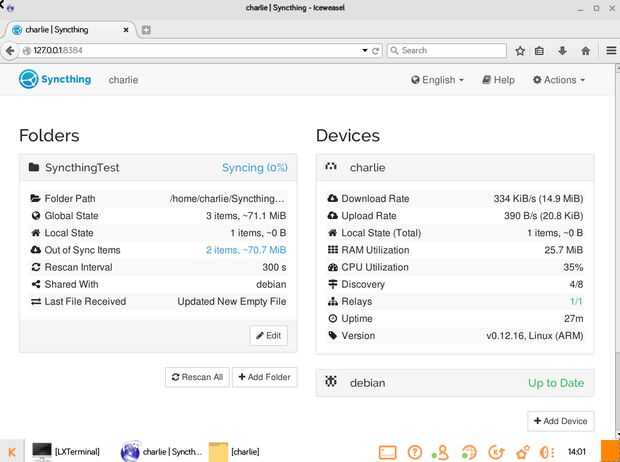Image resolution: width=620 pixels, height=462 pixels.
Task: Click the charlie device identicon
Action: [x=331, y=167]
